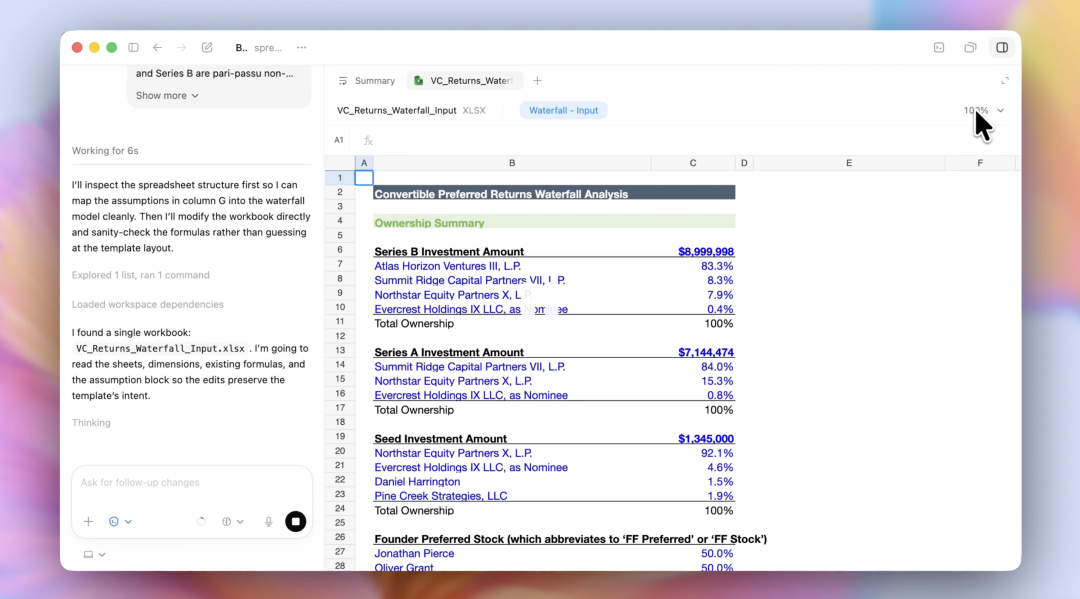Add a new tab with plus button
The height and width of the screenshot is (599, 1080).
click(x=537, y=80)
